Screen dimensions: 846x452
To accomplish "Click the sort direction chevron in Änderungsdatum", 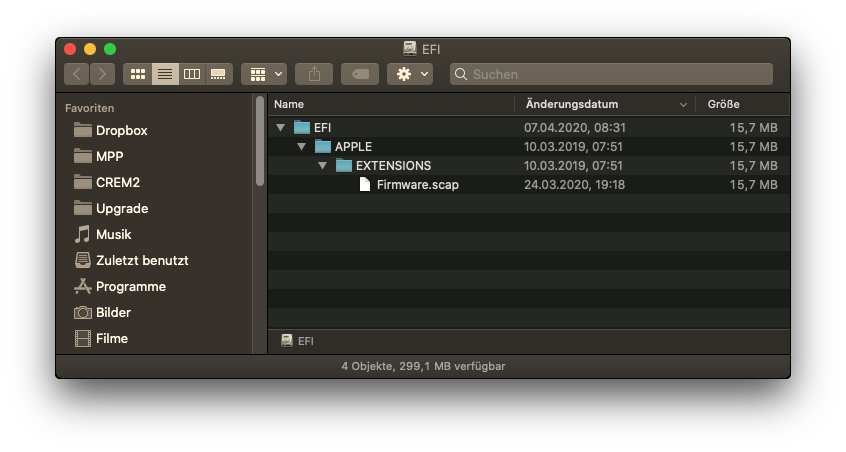I will [x=683, y=105].
